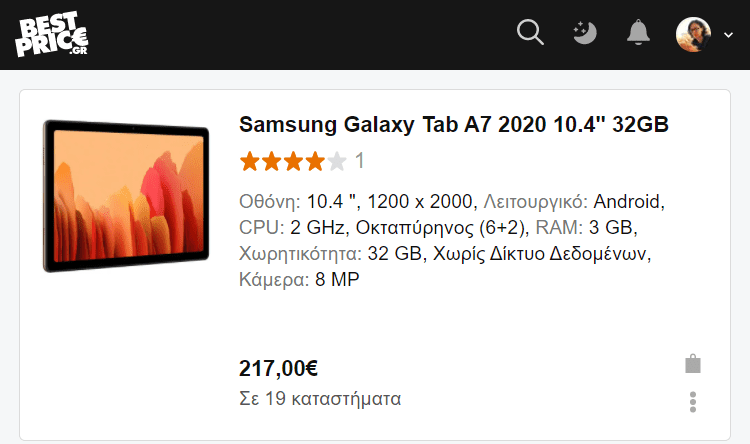Toggle night mode with the moon icon
This screenshot has height=444, width=750.
tap(585, 33)
